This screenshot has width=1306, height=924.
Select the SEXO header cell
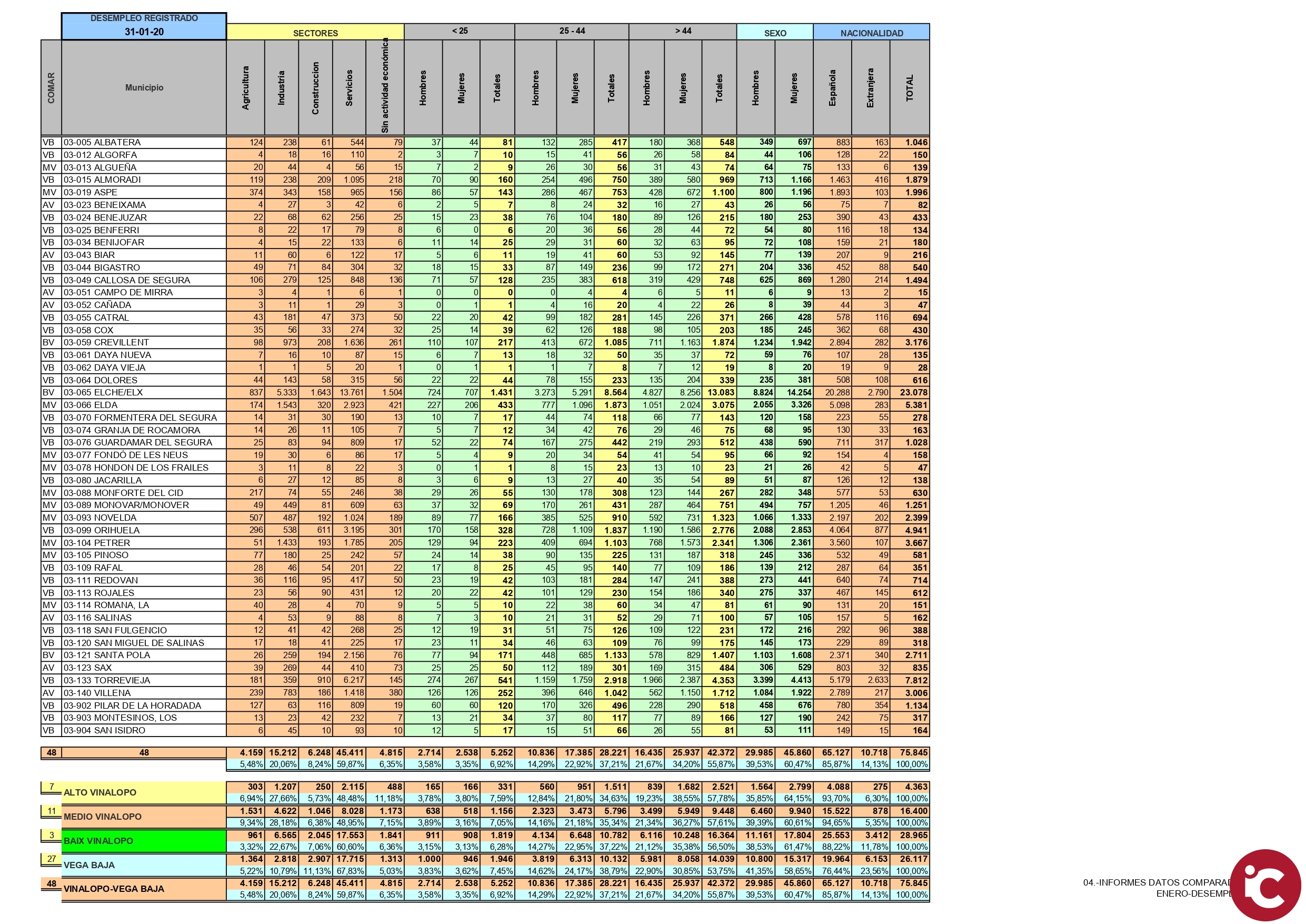(x=775, y=33)
